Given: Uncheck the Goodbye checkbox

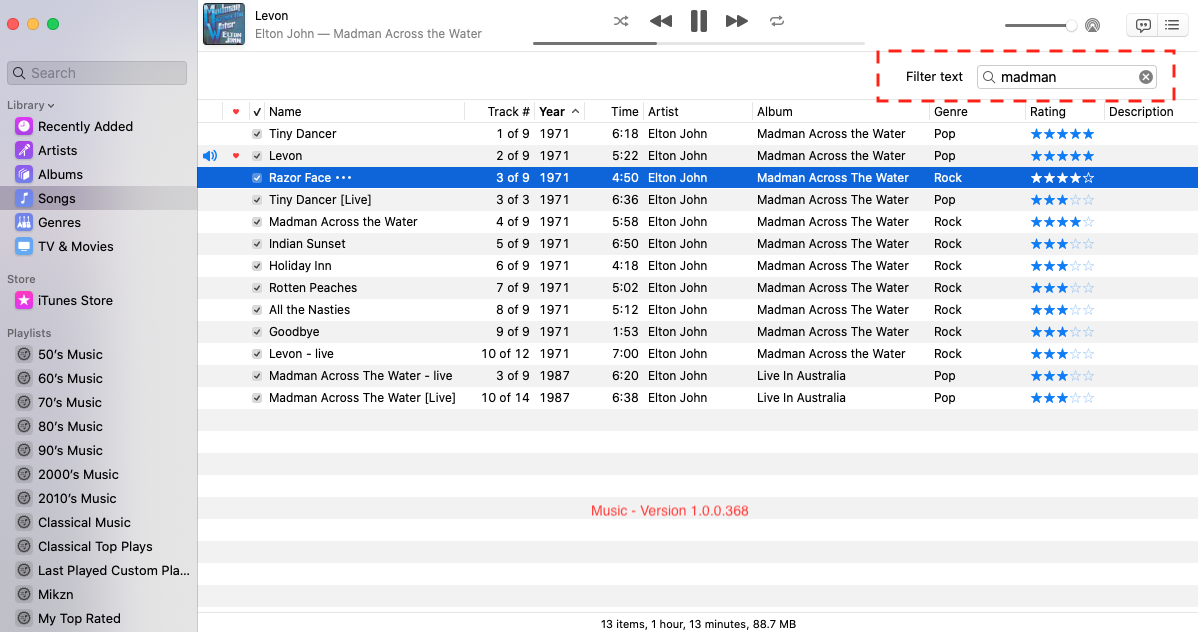Looking at the screenshot, I should [x=257, y=332].
